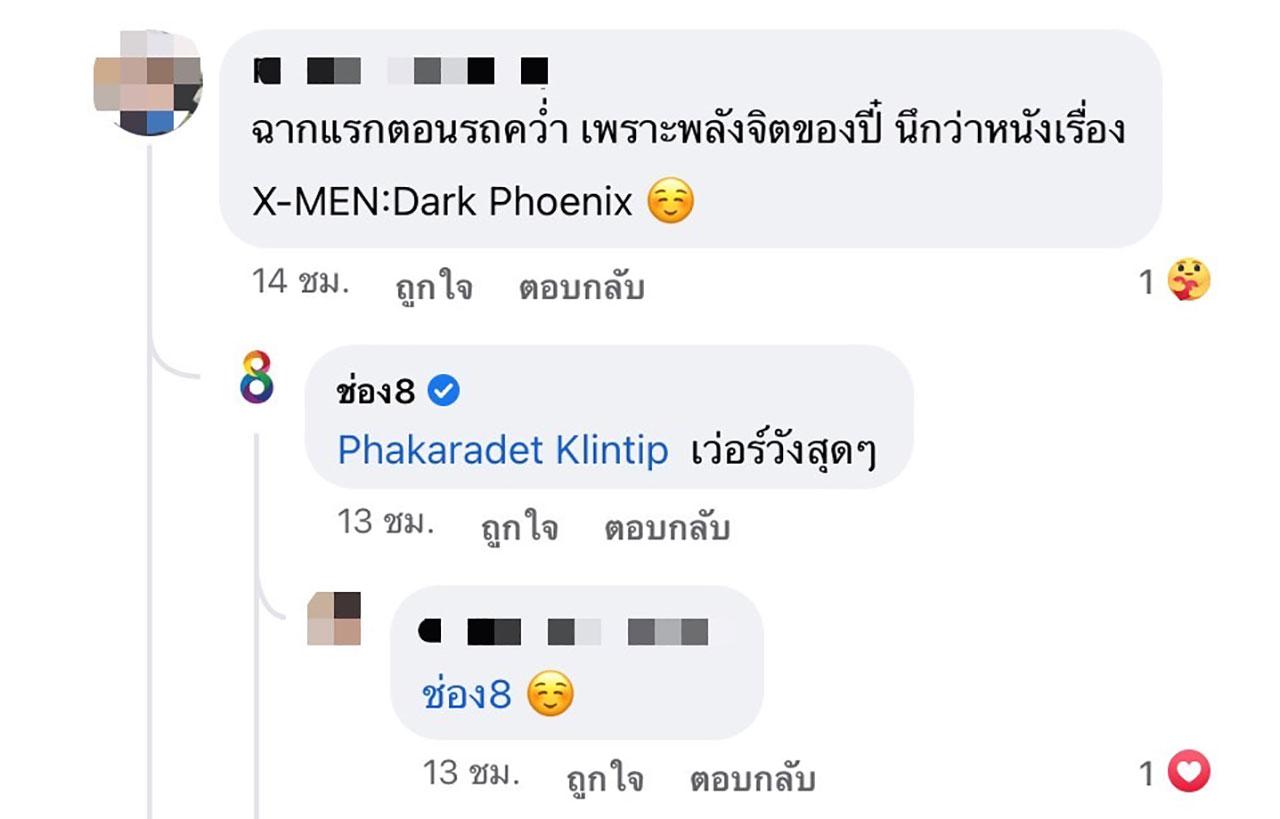Click the smiling emoji after Dark Phoenix
The width and height of the screenshot is (1280, 819).
click(670, 203)
